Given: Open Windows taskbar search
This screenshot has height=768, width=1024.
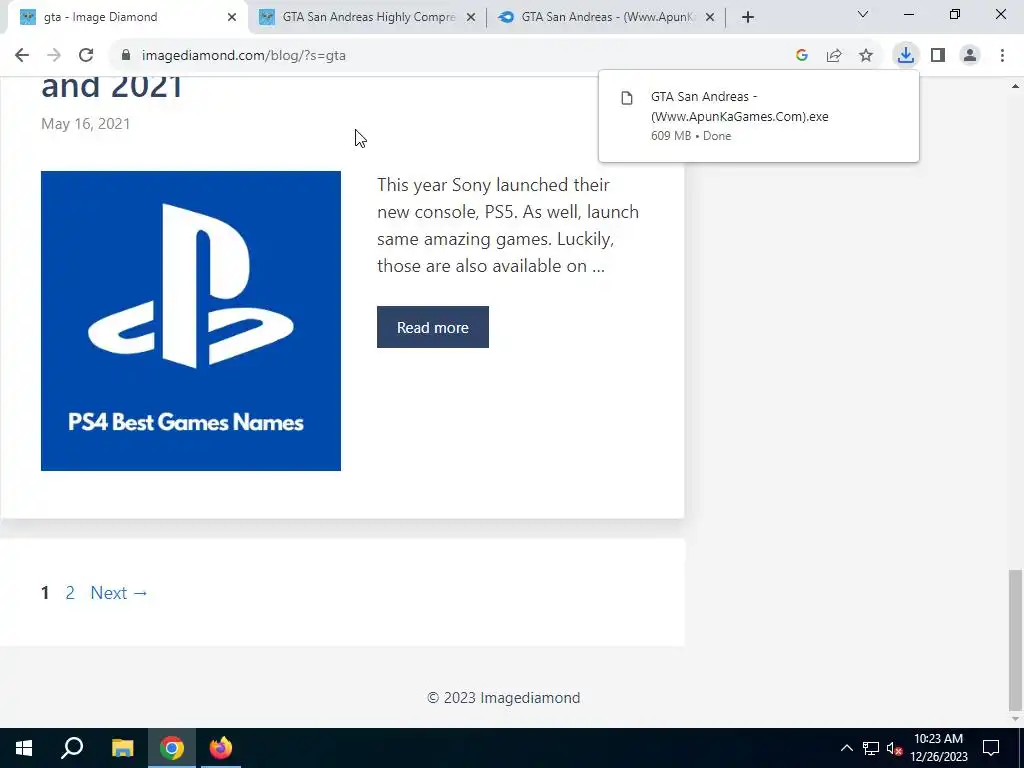Looking at the screenshot, I should pos(72,748).
